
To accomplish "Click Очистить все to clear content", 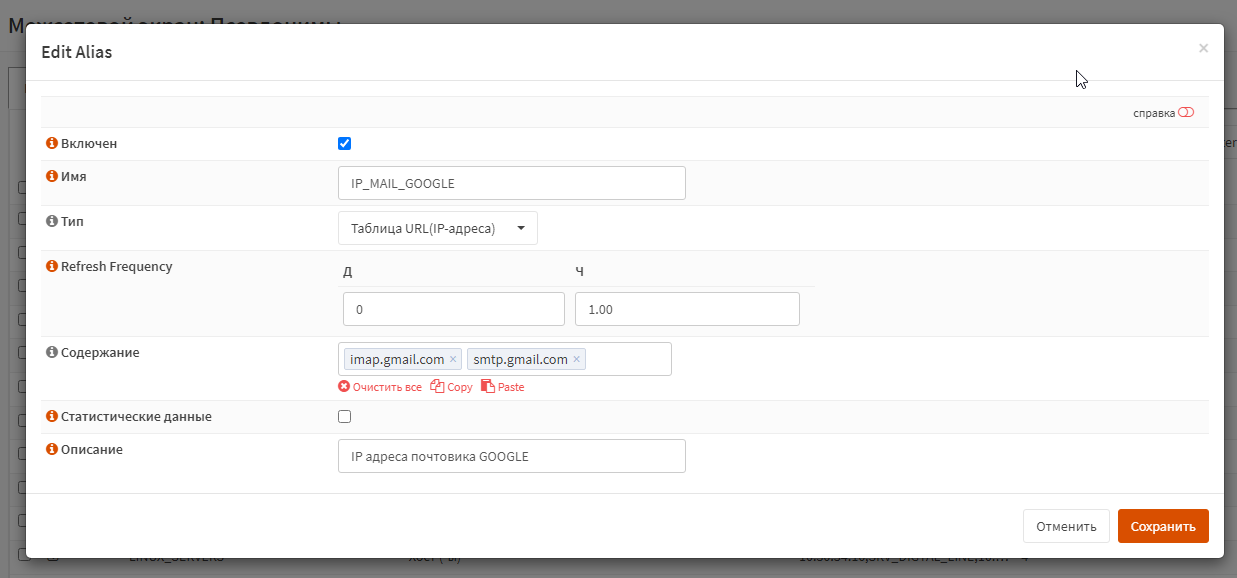I will tap(380, 387).
